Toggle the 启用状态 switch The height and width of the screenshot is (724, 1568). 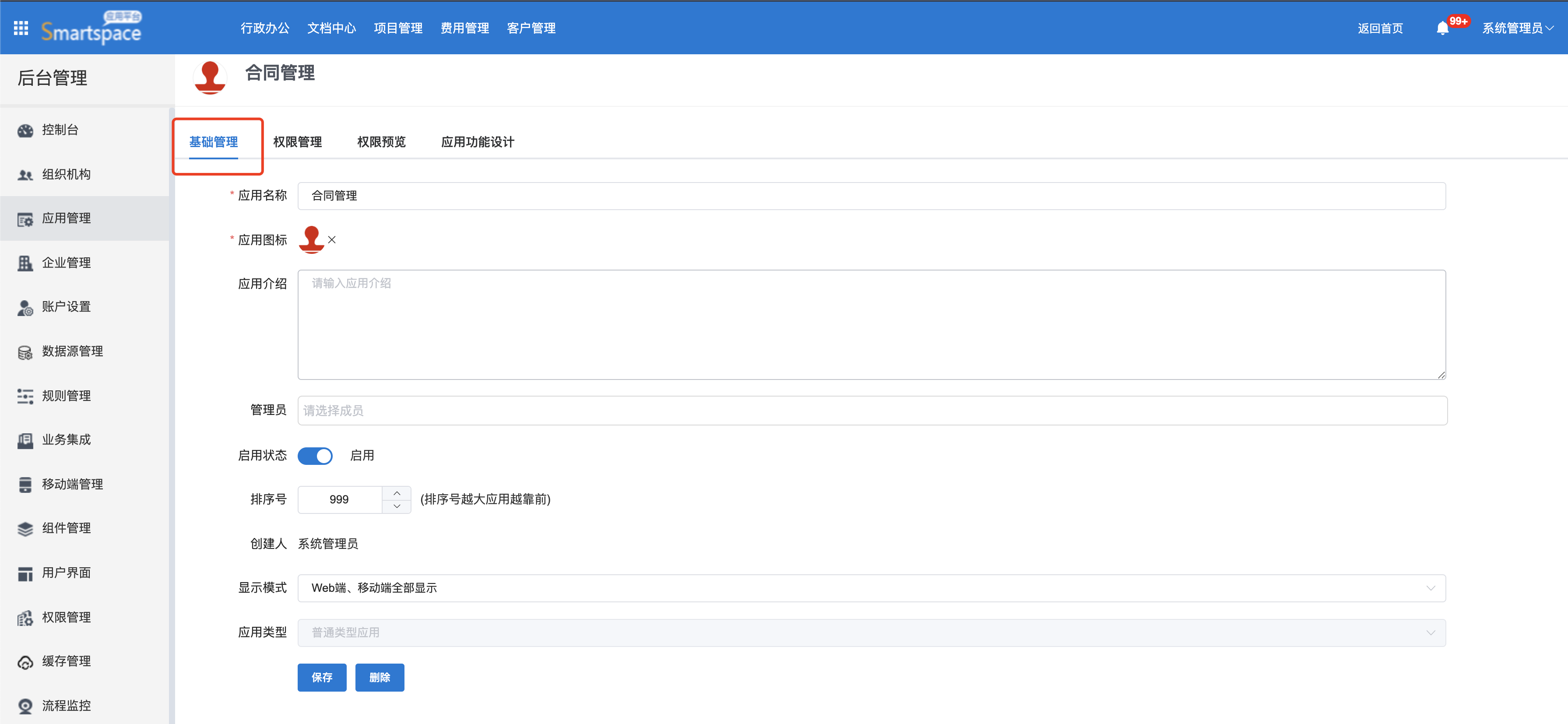[315, 456]
